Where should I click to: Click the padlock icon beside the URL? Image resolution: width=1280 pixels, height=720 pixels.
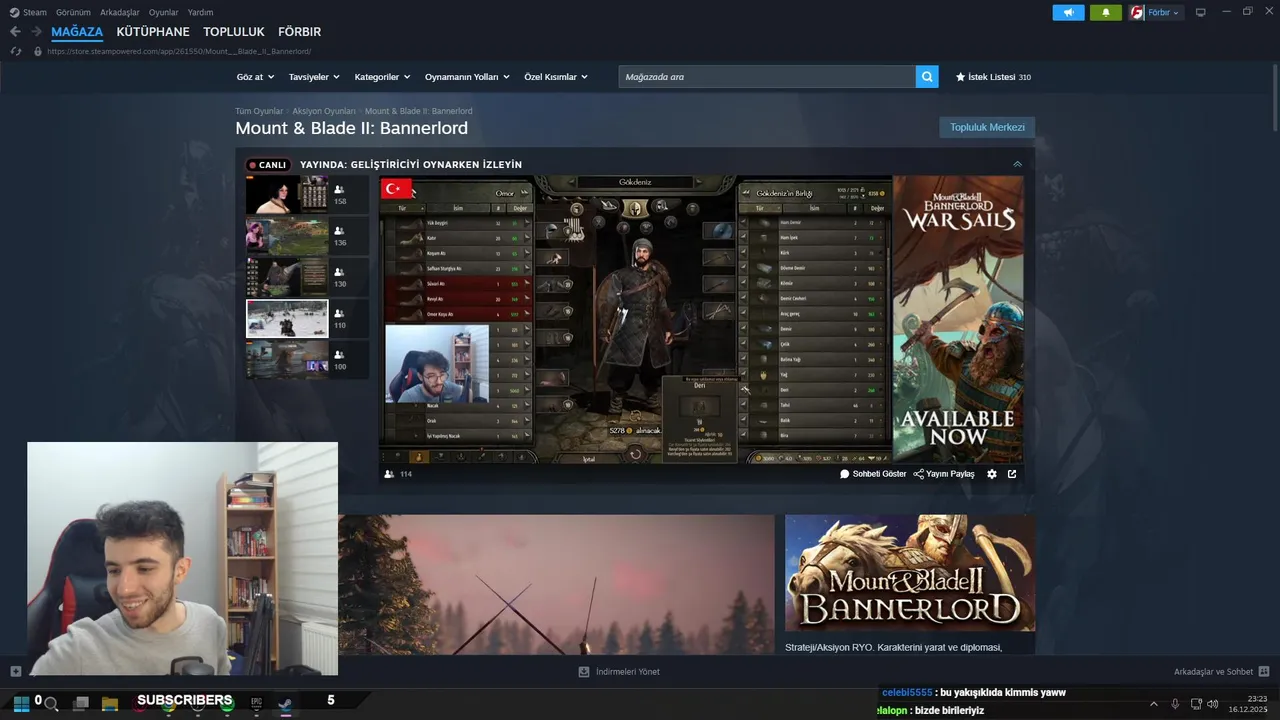click(38, 51)
